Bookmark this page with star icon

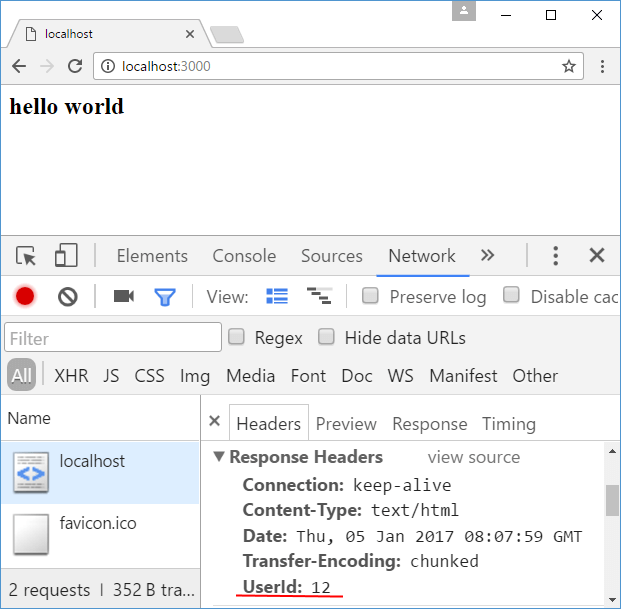pyautogui.click(x=568, y=67)
